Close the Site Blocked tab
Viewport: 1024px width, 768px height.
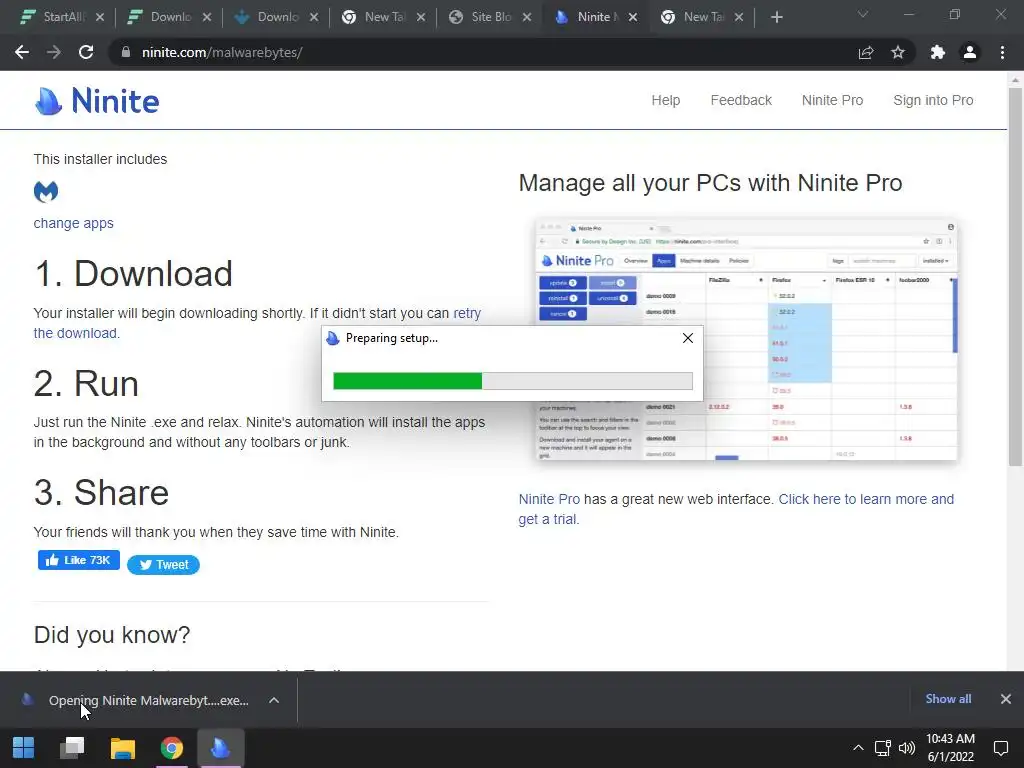pos(527,17)
